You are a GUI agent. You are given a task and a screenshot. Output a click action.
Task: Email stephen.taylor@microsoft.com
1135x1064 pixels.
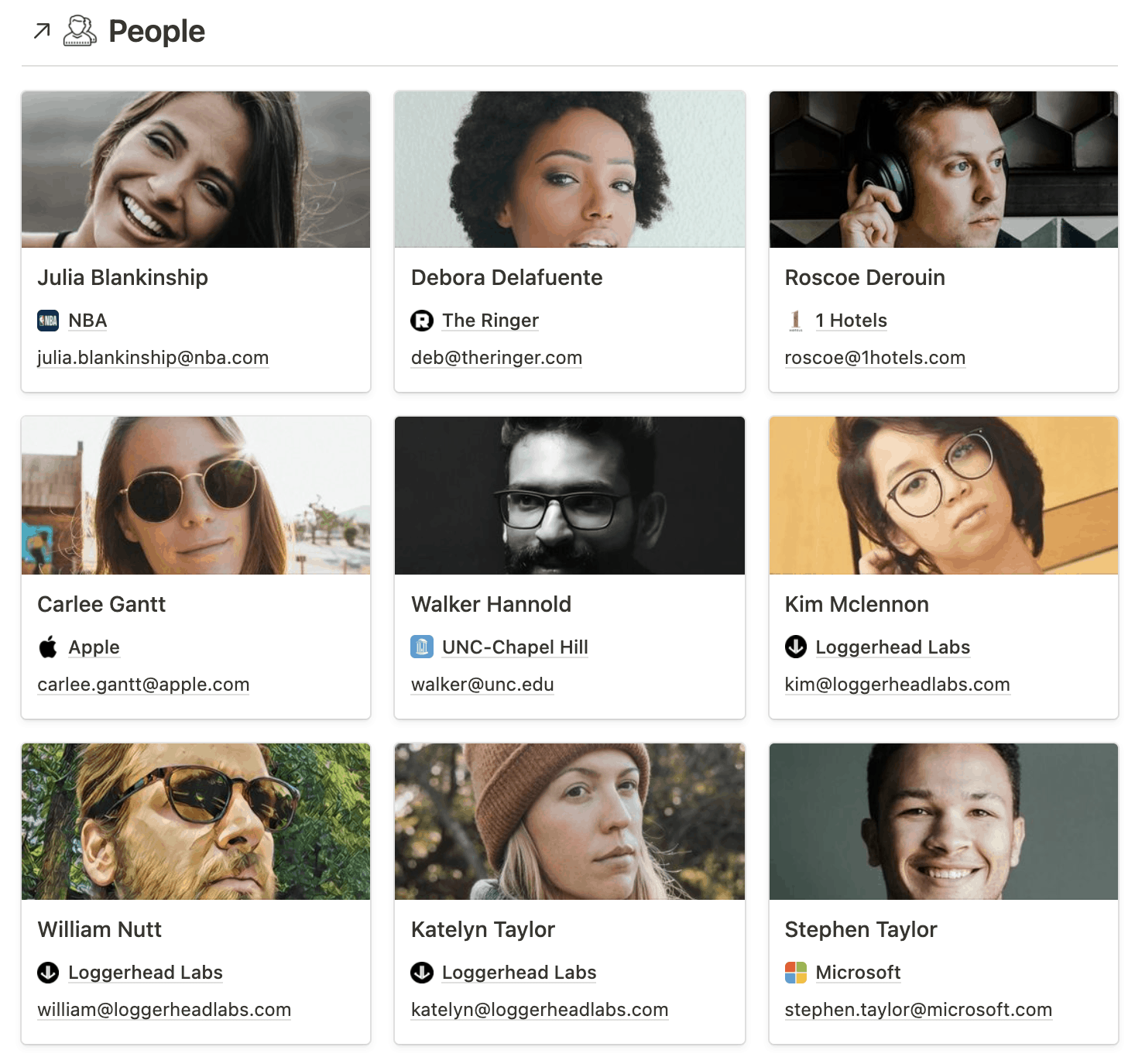pyautogui.click(x=918, y=1010)
